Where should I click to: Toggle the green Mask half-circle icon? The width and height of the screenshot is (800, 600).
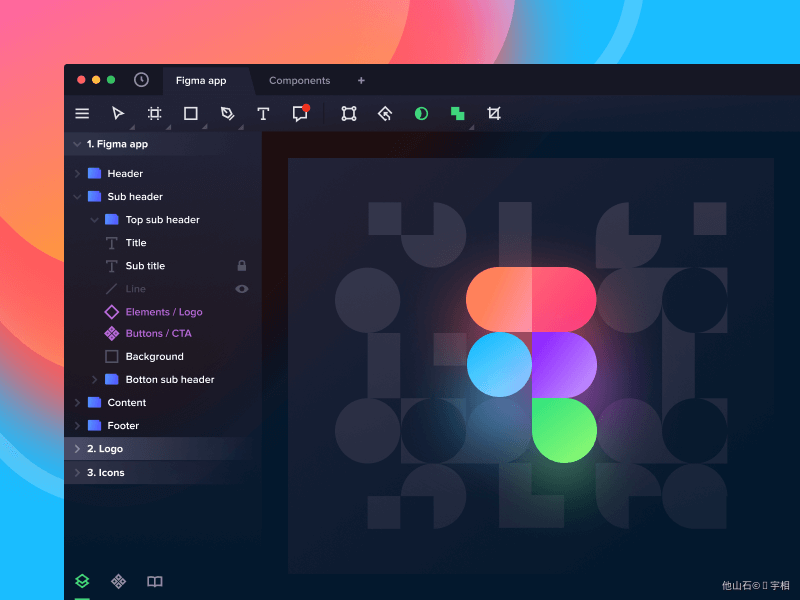pos(421,113)
